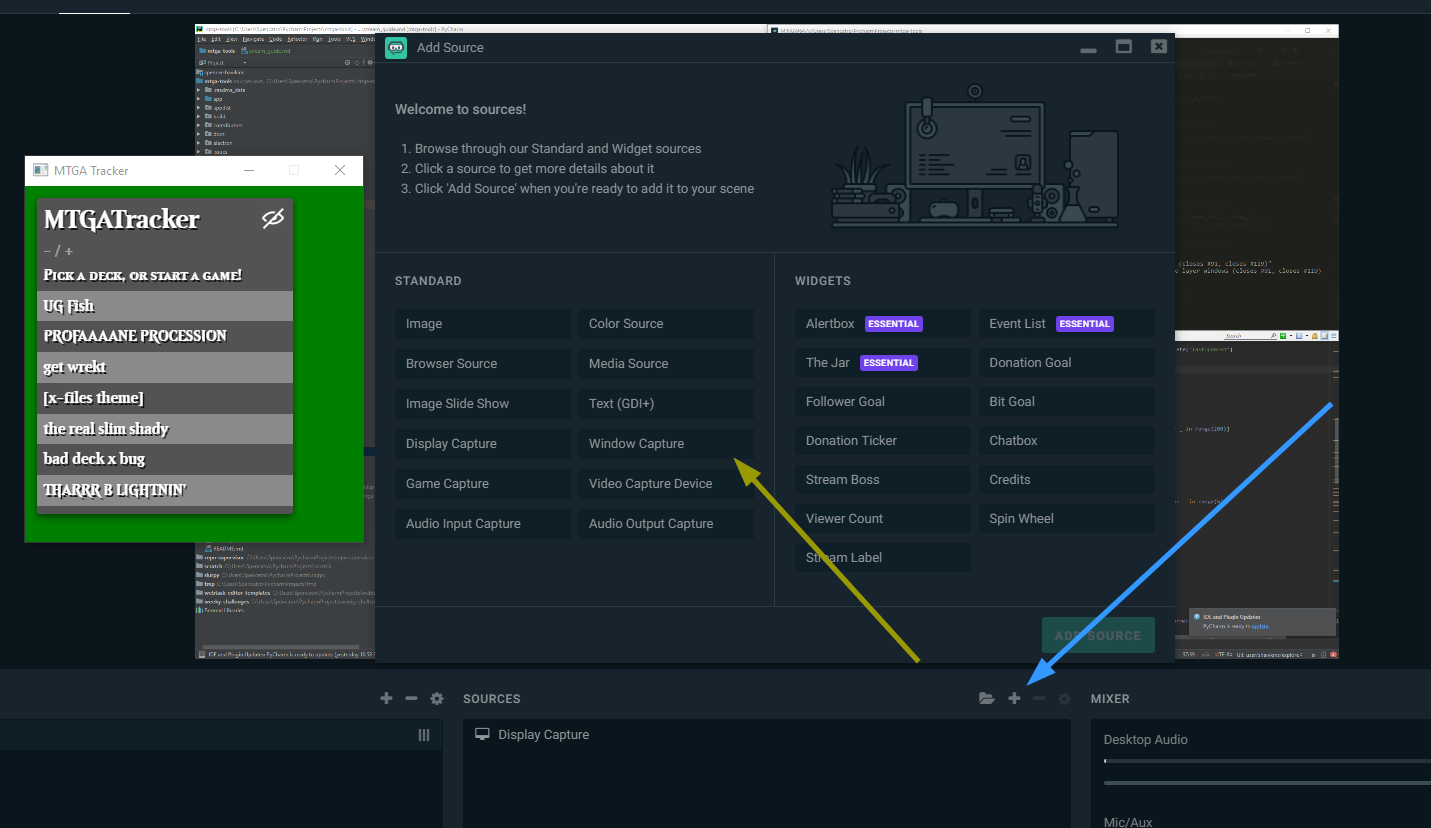This screenshot has width=1431, height=828.
Task: Pick the Follower Goal widget
Action: tap(883, 402)
